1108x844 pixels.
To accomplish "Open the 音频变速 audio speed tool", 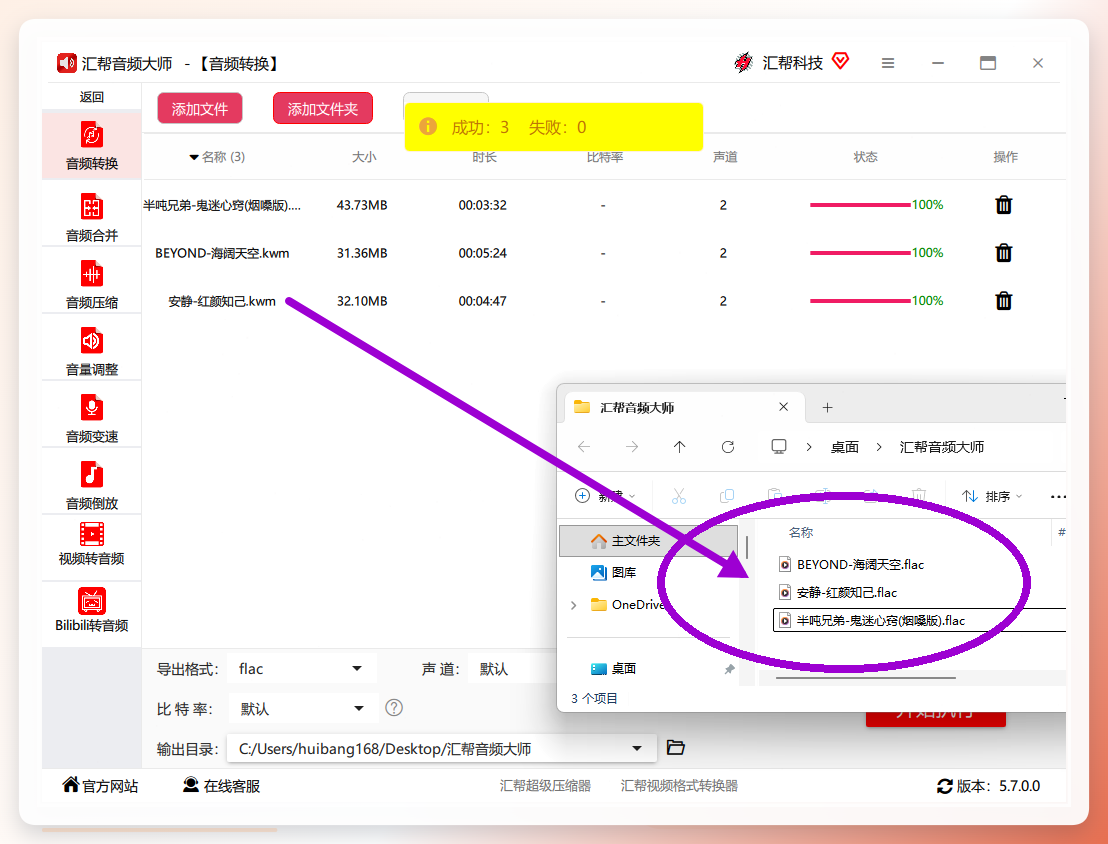I will pos(92,418).
